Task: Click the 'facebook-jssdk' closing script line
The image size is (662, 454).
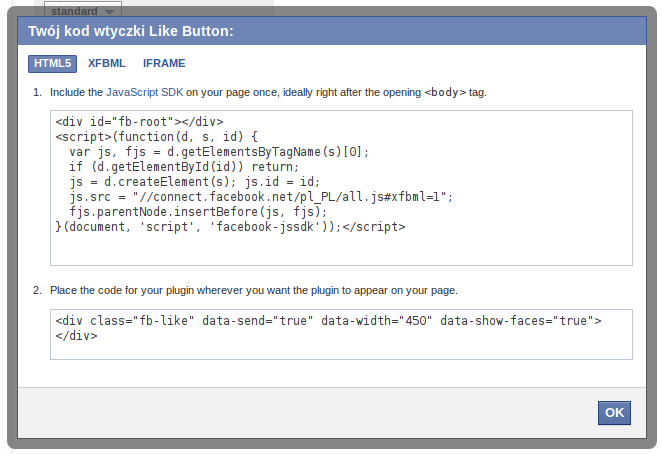Action: coord(230,227)
